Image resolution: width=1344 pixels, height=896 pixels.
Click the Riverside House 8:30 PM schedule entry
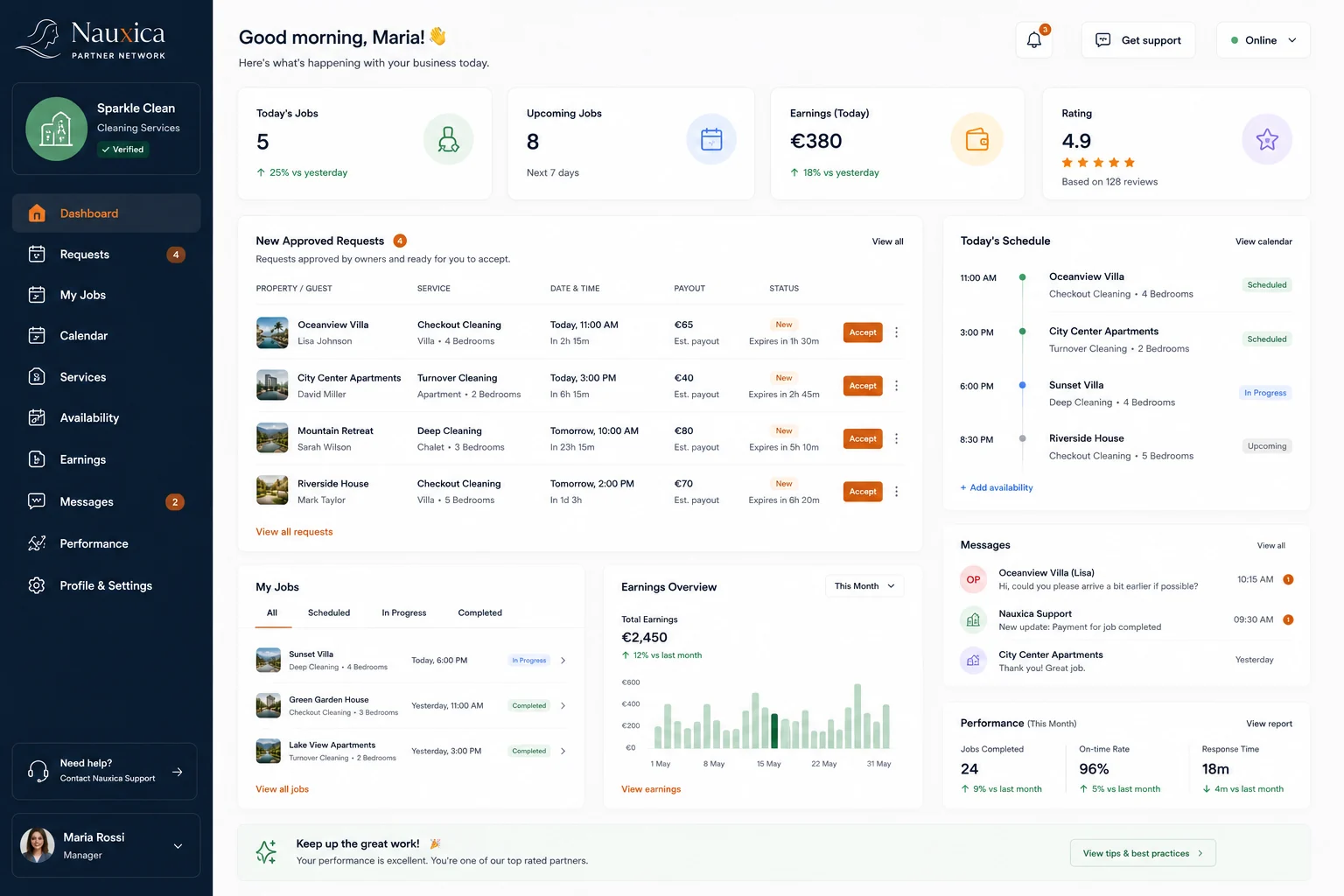click(x=1126, y=446)
